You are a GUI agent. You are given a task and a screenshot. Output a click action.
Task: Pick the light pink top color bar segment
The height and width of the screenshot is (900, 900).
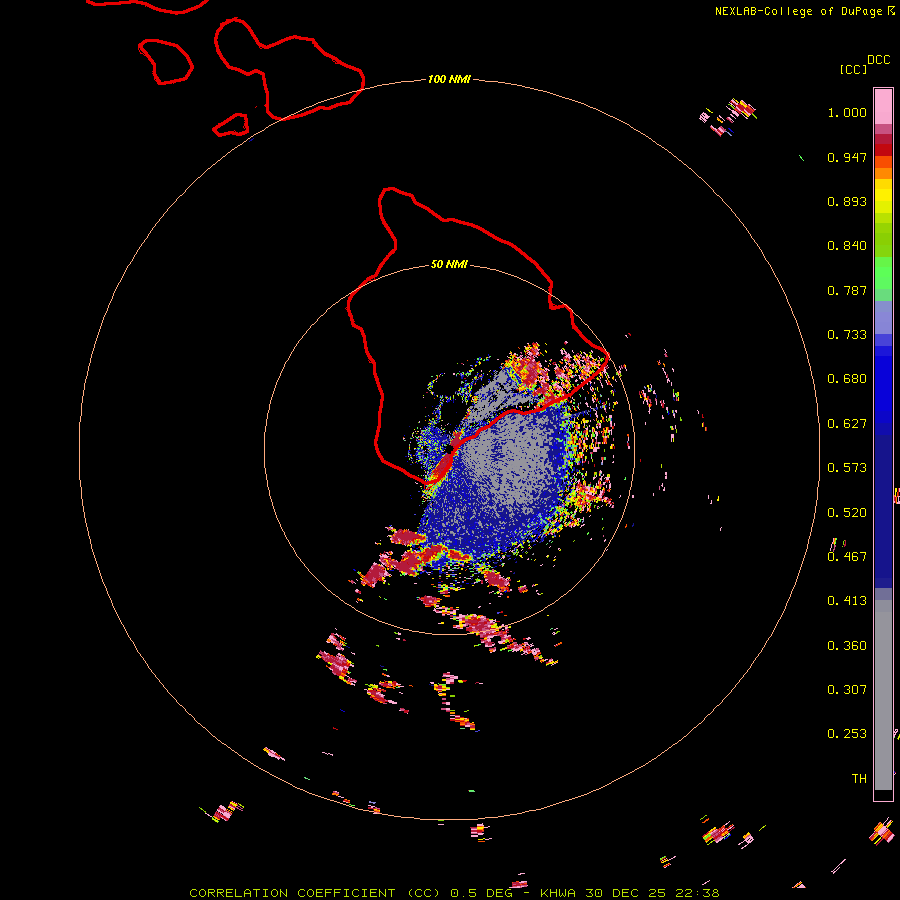(x=883, y=107)
